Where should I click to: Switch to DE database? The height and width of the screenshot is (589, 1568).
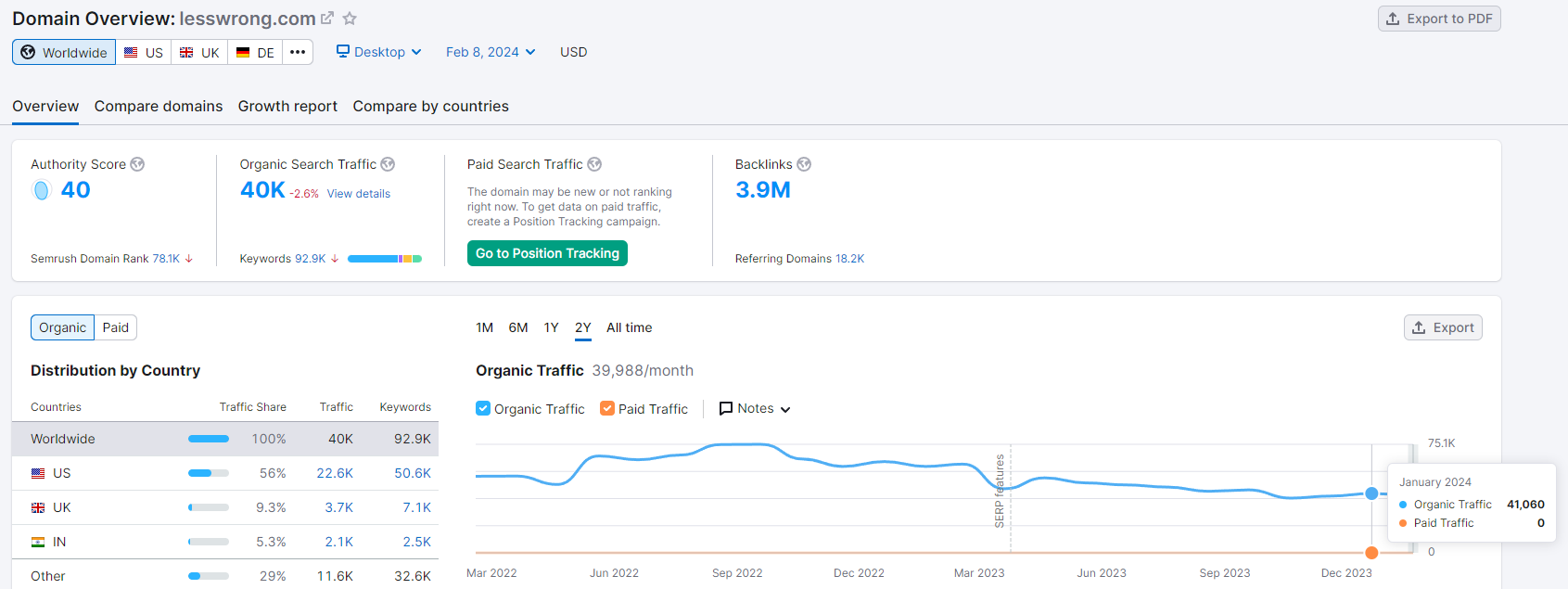(x=255, y=52)
